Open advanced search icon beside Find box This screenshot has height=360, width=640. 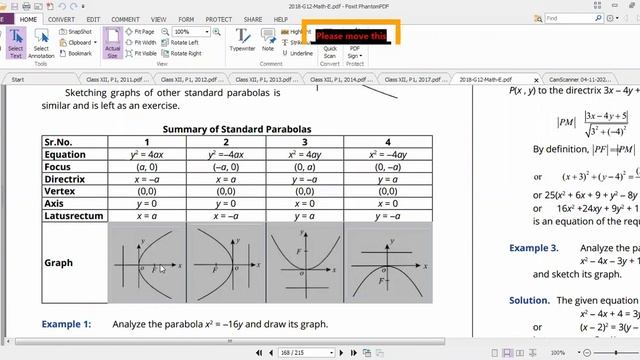[538, 18]
